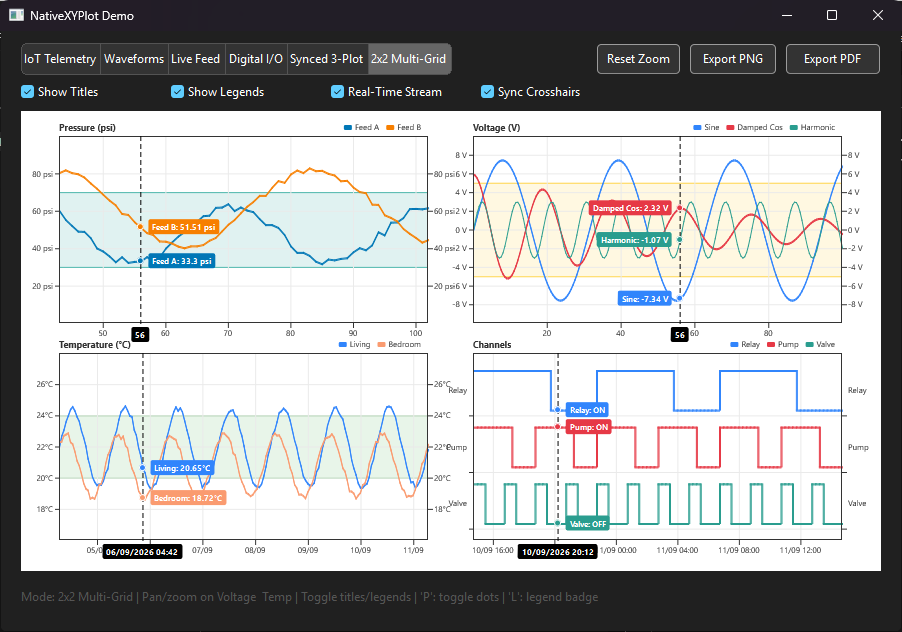Select the Live Feed tab
Screen dimensions: 902x632
196,59
